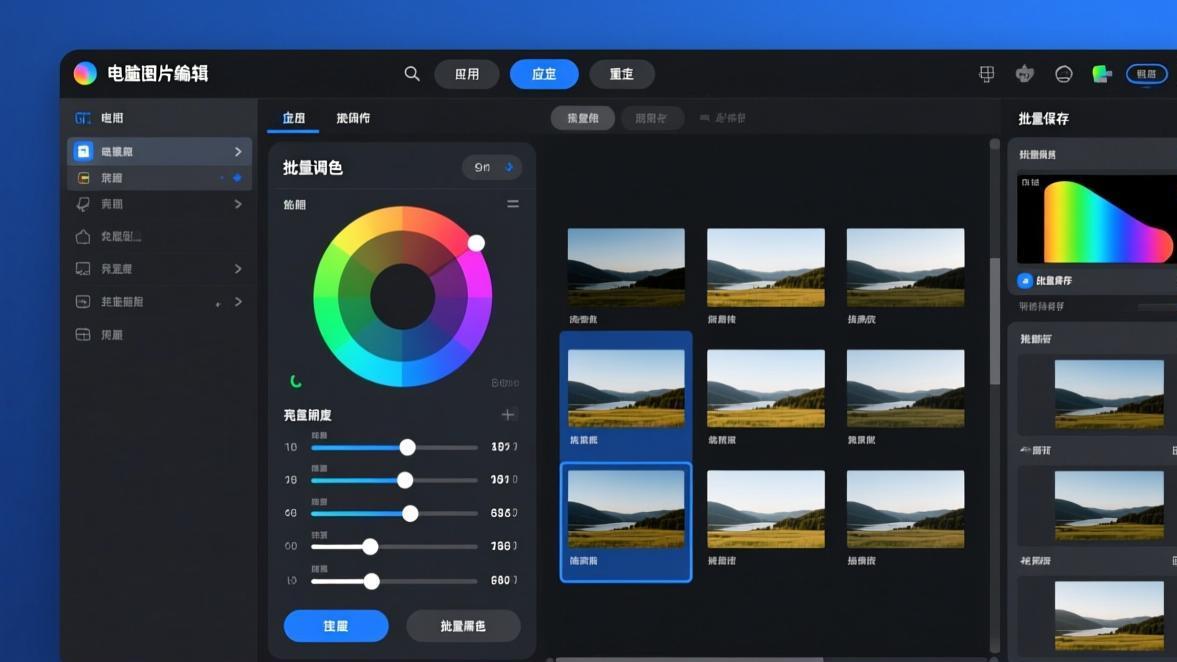Expand the monitor item's chevron in sidebar
Viewport: 1177px width, 662px height.
click(x=238, y=269)
